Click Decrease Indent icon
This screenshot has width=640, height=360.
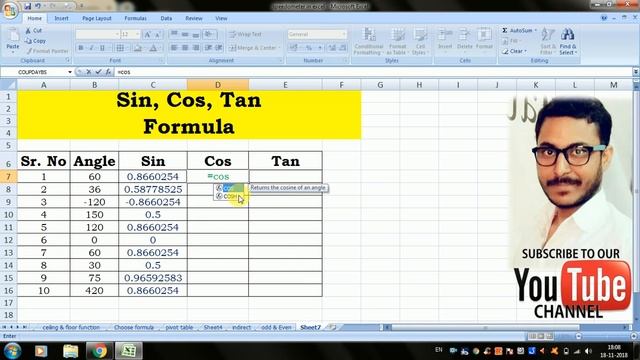(209, 48)
